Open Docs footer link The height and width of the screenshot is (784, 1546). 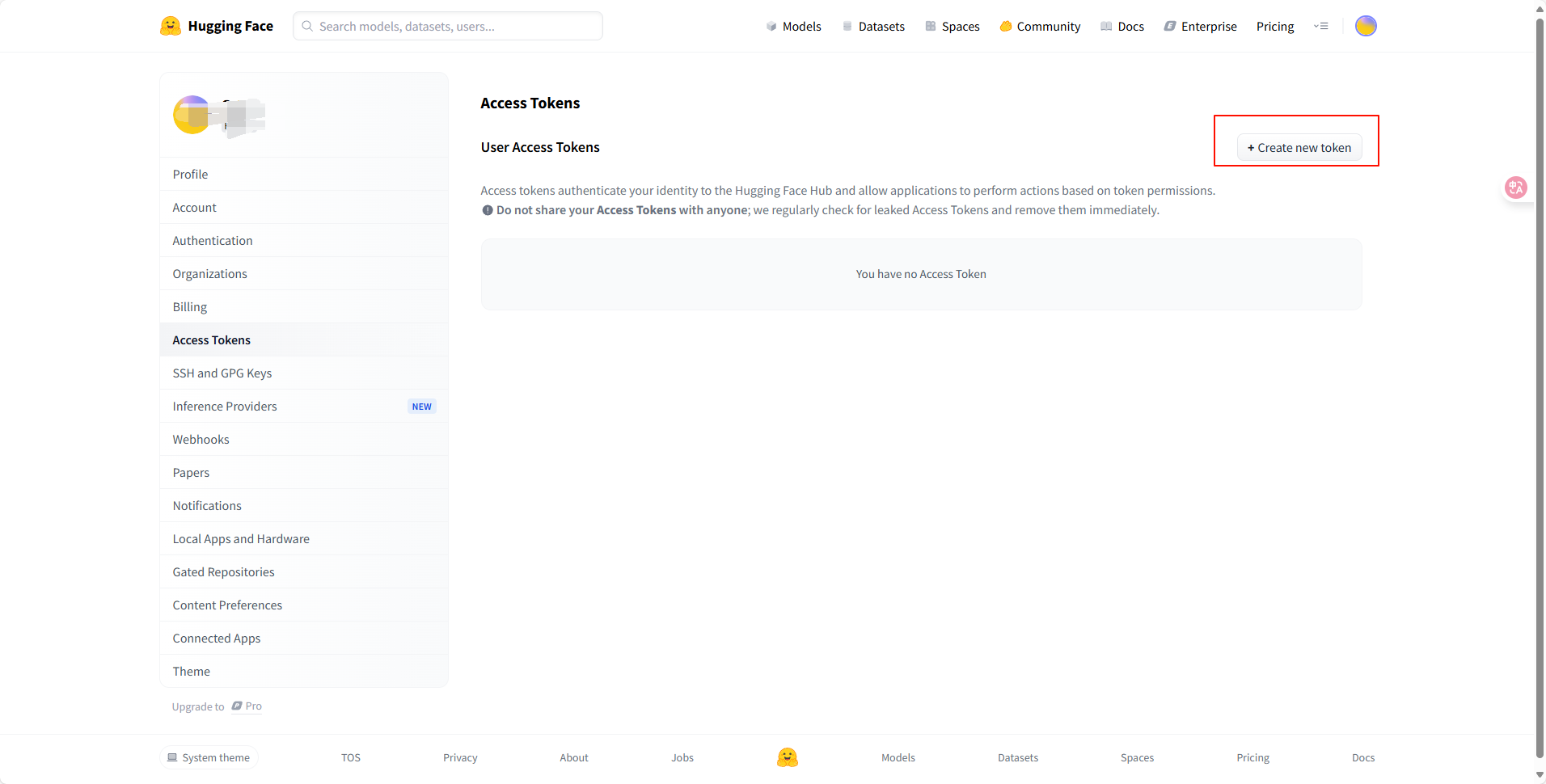[1363, 757]
